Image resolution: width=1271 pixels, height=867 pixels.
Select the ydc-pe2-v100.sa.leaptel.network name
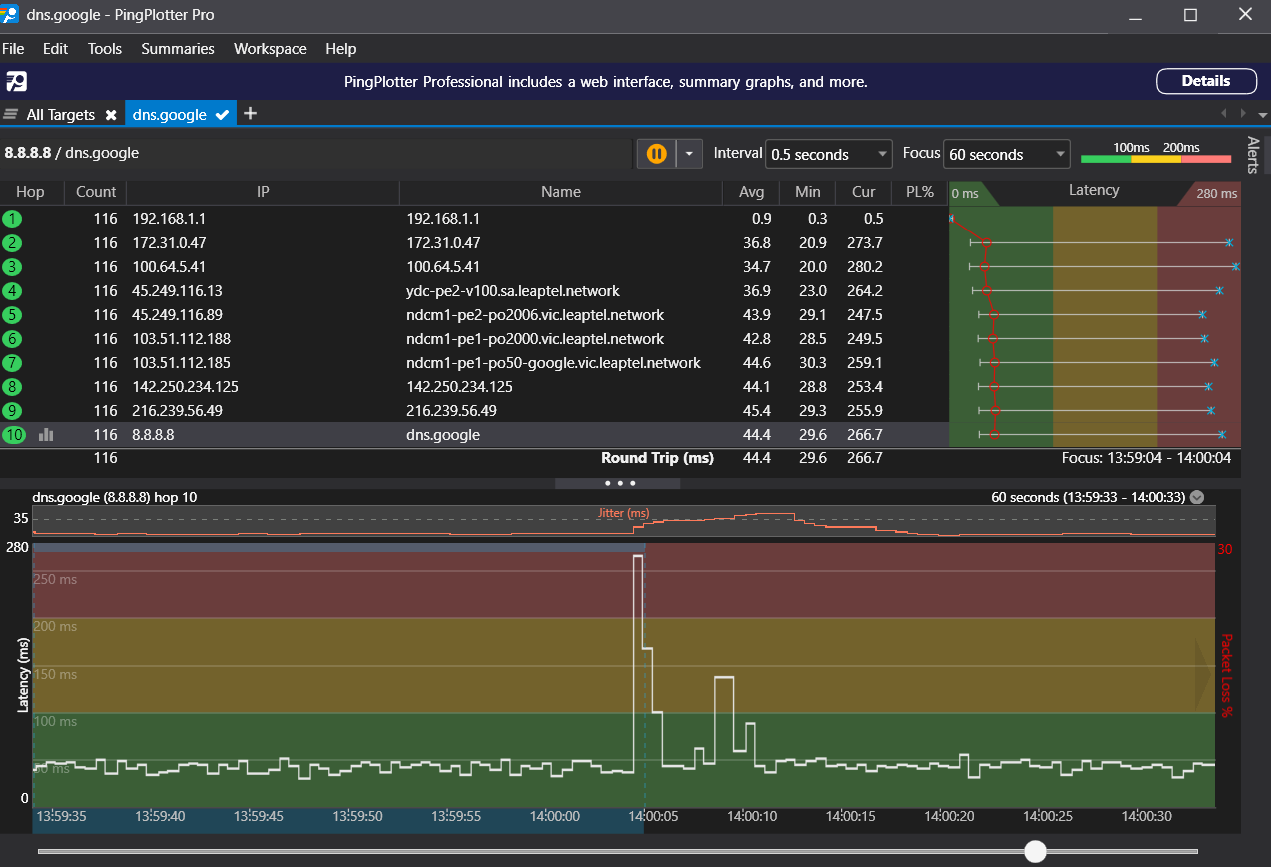click(x=513, y=291)
